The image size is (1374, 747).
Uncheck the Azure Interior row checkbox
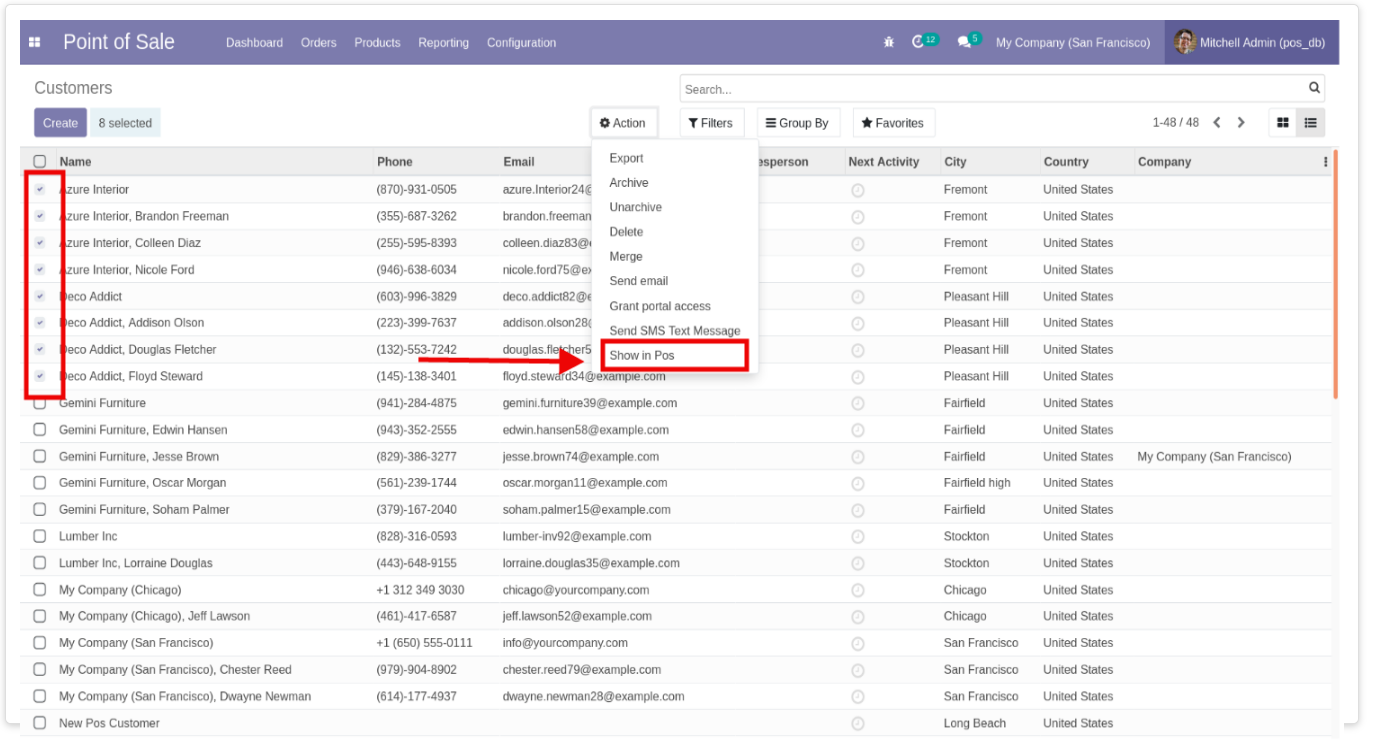coord(40,189)
